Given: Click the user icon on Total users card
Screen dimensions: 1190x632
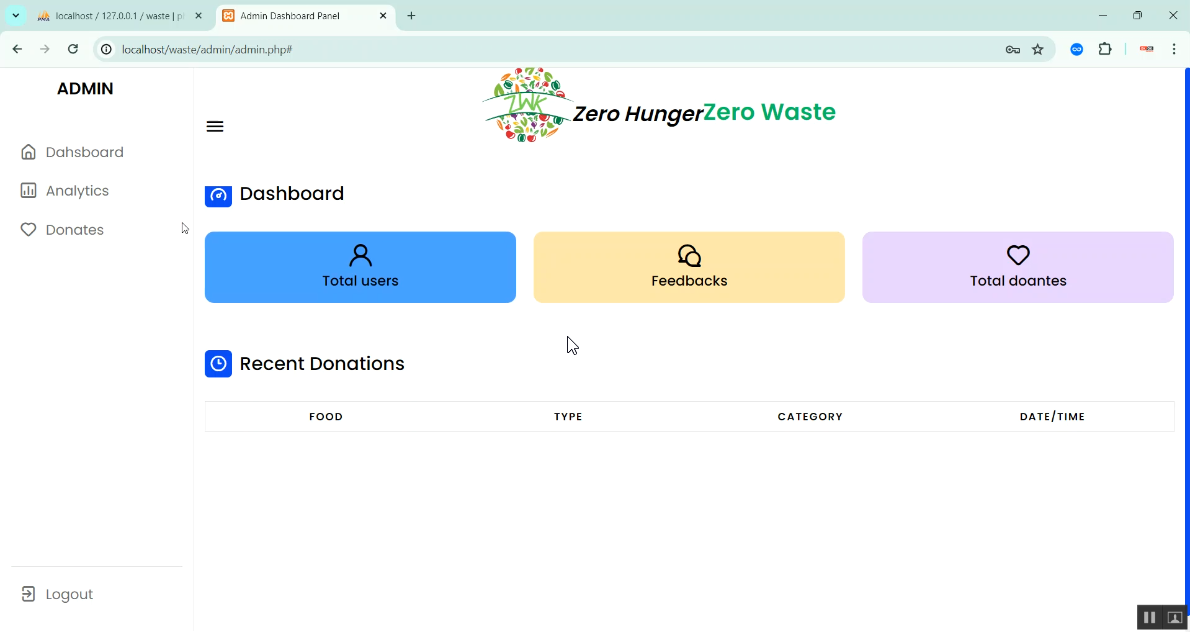Looking at the screenshot, I should [360, 256].
